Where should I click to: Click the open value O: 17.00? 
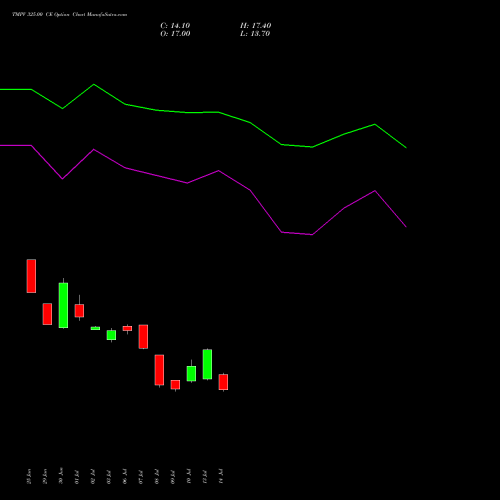click(x=175, y=34)
